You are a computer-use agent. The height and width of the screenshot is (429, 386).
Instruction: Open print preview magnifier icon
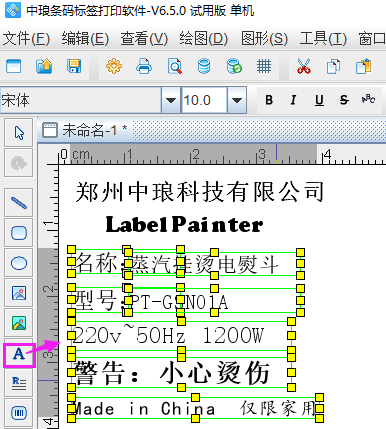pos(174,66)
